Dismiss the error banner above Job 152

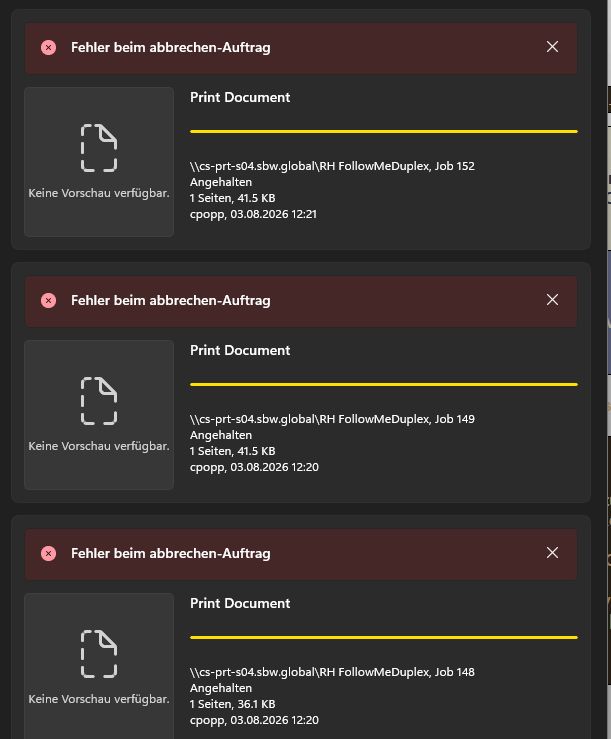click(552, 47)
